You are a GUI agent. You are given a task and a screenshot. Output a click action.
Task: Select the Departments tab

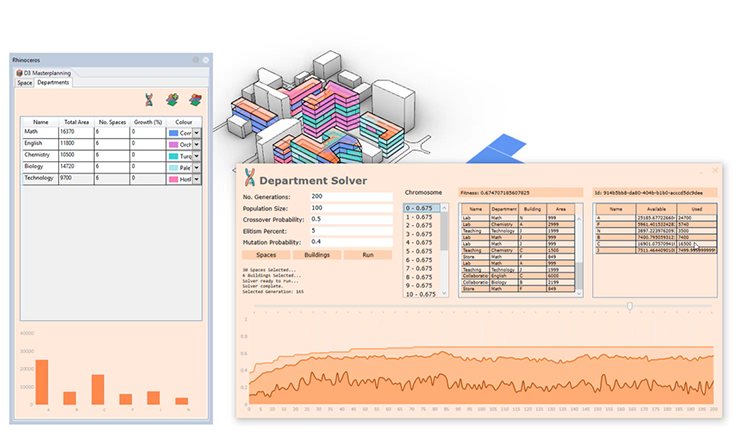click(x=53, y=83)
